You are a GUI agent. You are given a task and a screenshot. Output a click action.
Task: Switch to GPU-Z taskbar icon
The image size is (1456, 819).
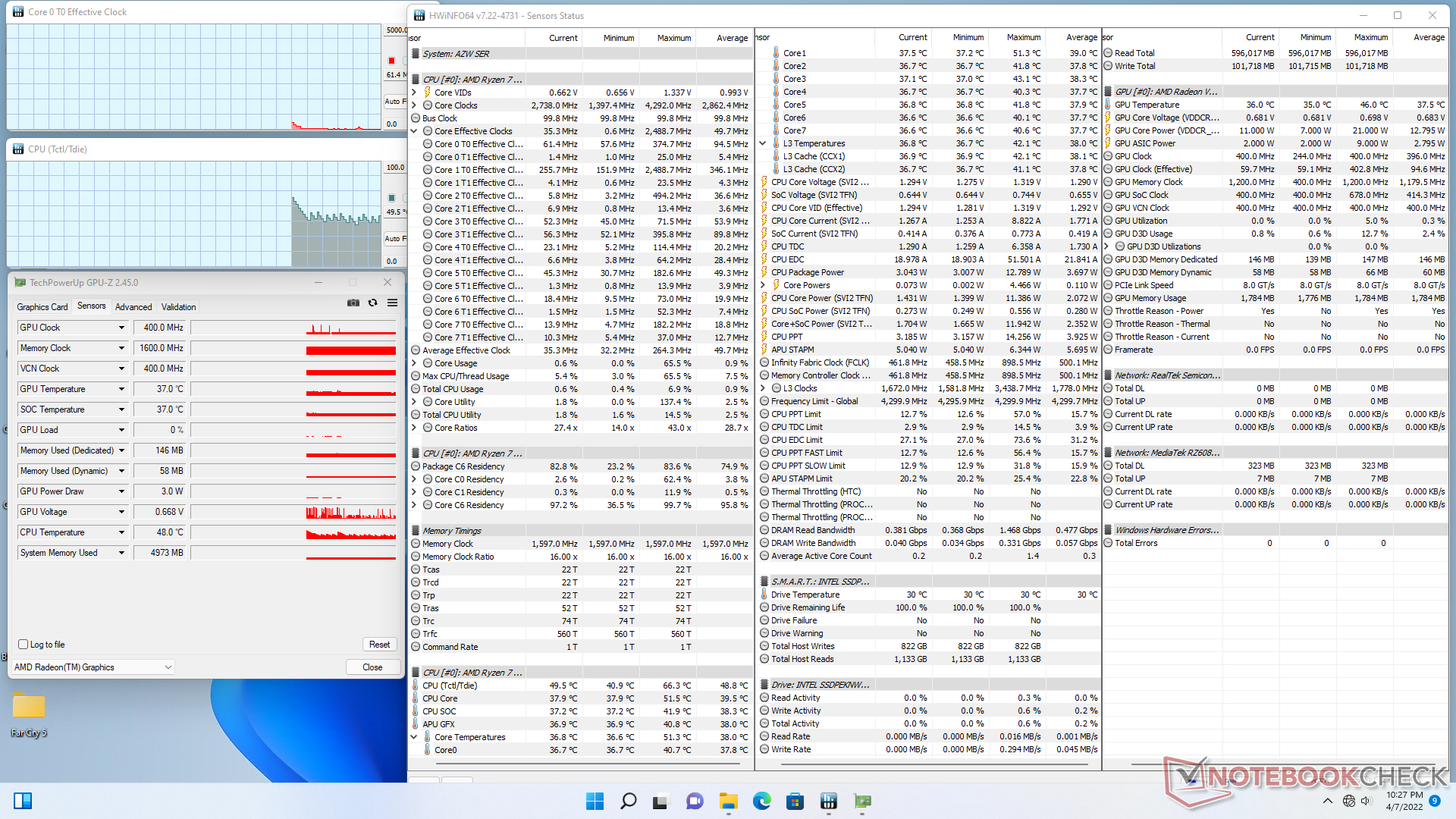click(861, 801)
